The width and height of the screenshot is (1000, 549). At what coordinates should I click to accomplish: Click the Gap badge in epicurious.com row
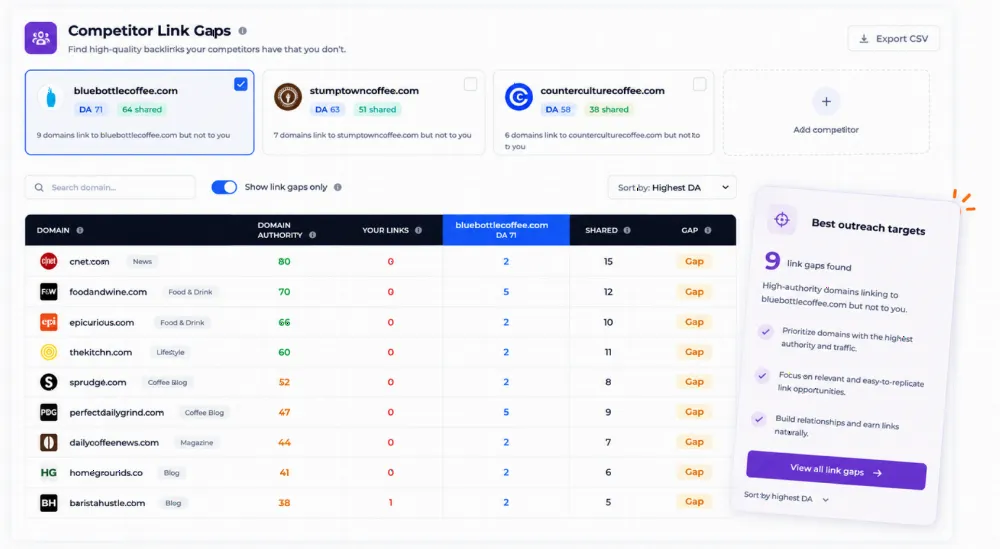(x=694, y=322)
